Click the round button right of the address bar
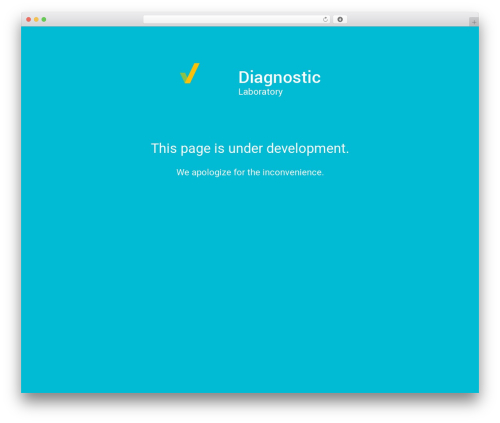 [x=340, y=19]
